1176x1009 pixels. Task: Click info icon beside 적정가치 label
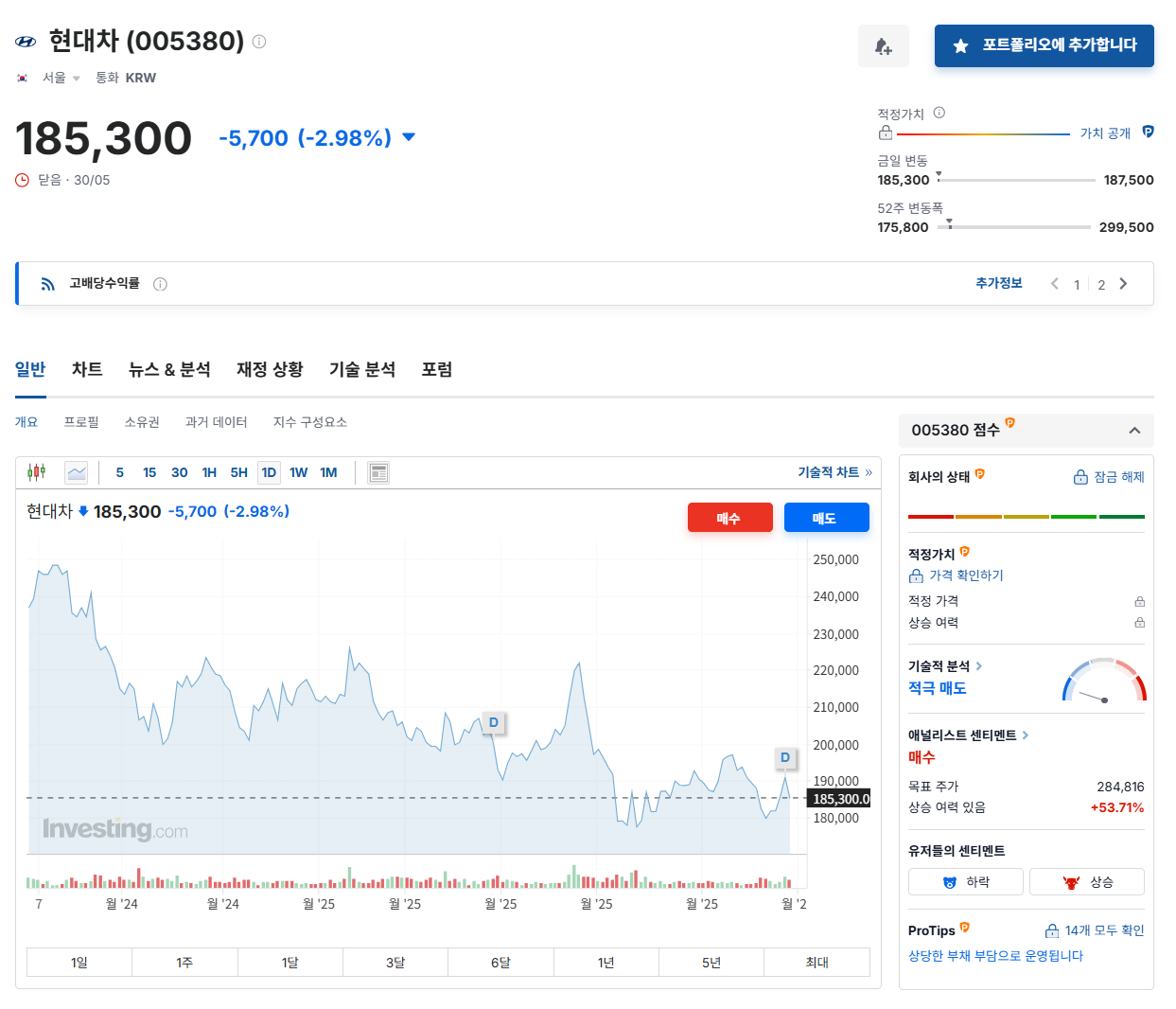939,113
